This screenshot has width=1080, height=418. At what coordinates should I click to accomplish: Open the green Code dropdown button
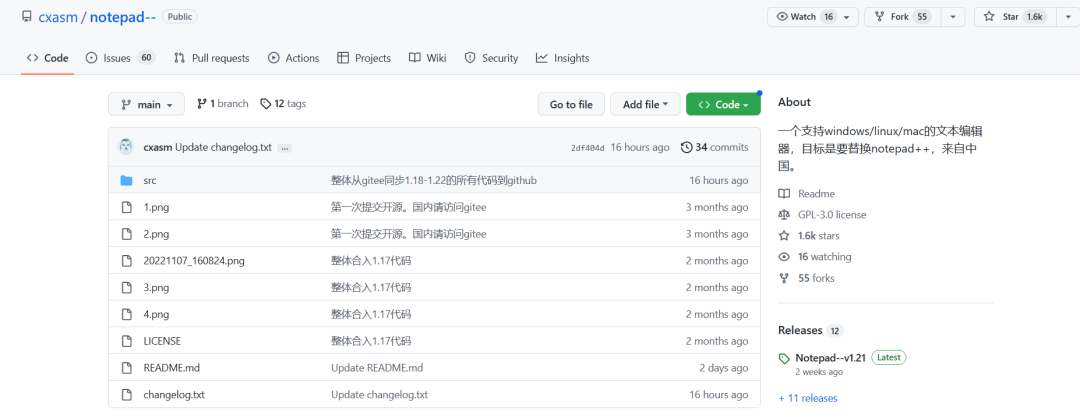point(723,104)
